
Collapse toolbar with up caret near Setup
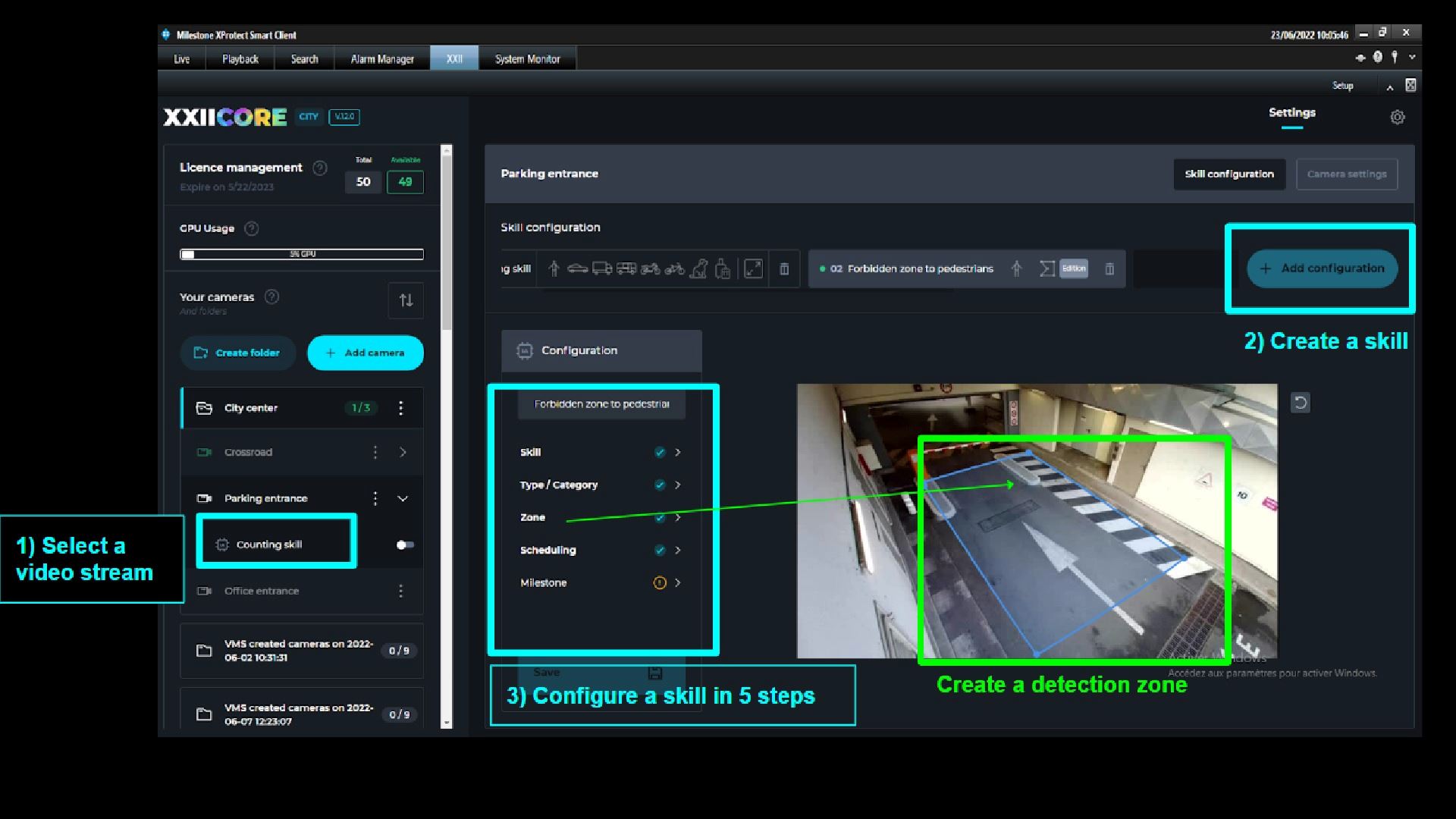1390,87
